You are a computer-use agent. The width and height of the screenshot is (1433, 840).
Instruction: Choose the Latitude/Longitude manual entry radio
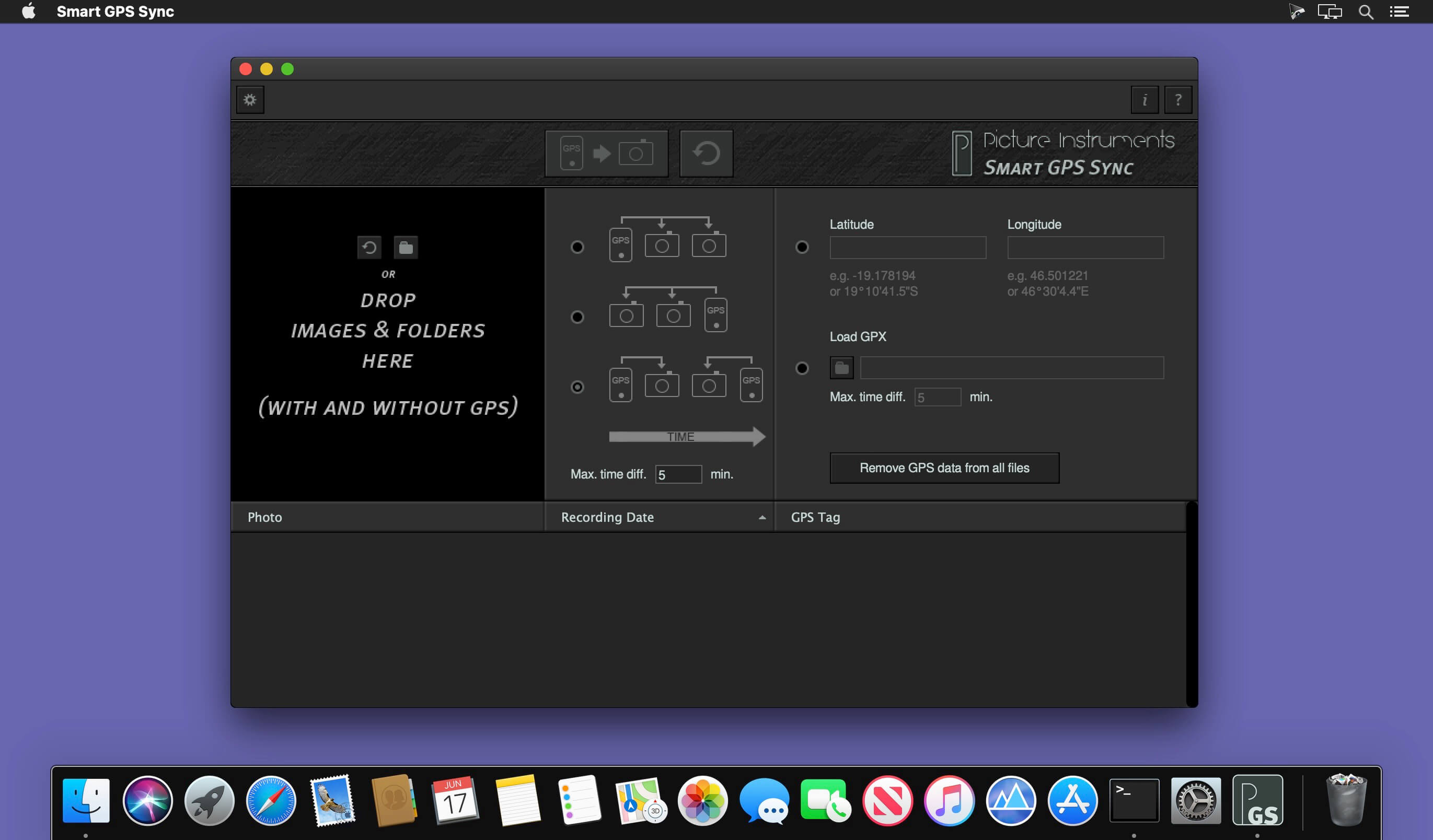tap(802, 247)
